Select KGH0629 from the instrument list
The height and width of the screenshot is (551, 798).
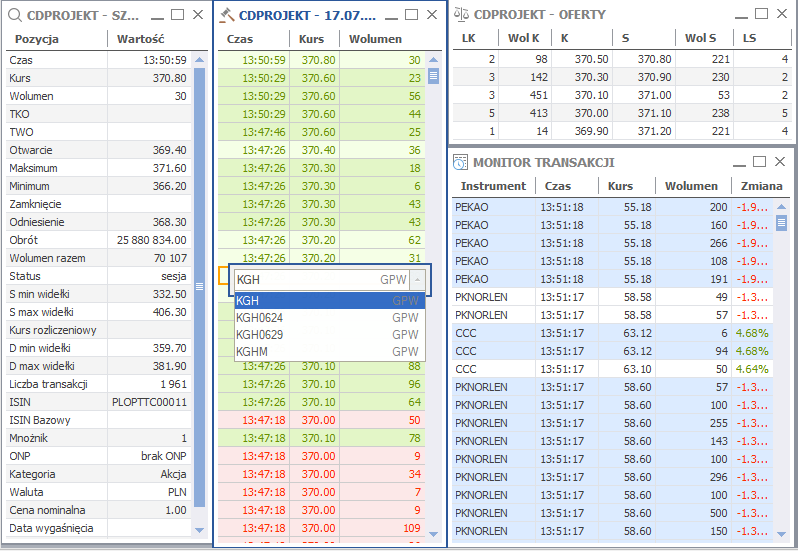point(330,335)
